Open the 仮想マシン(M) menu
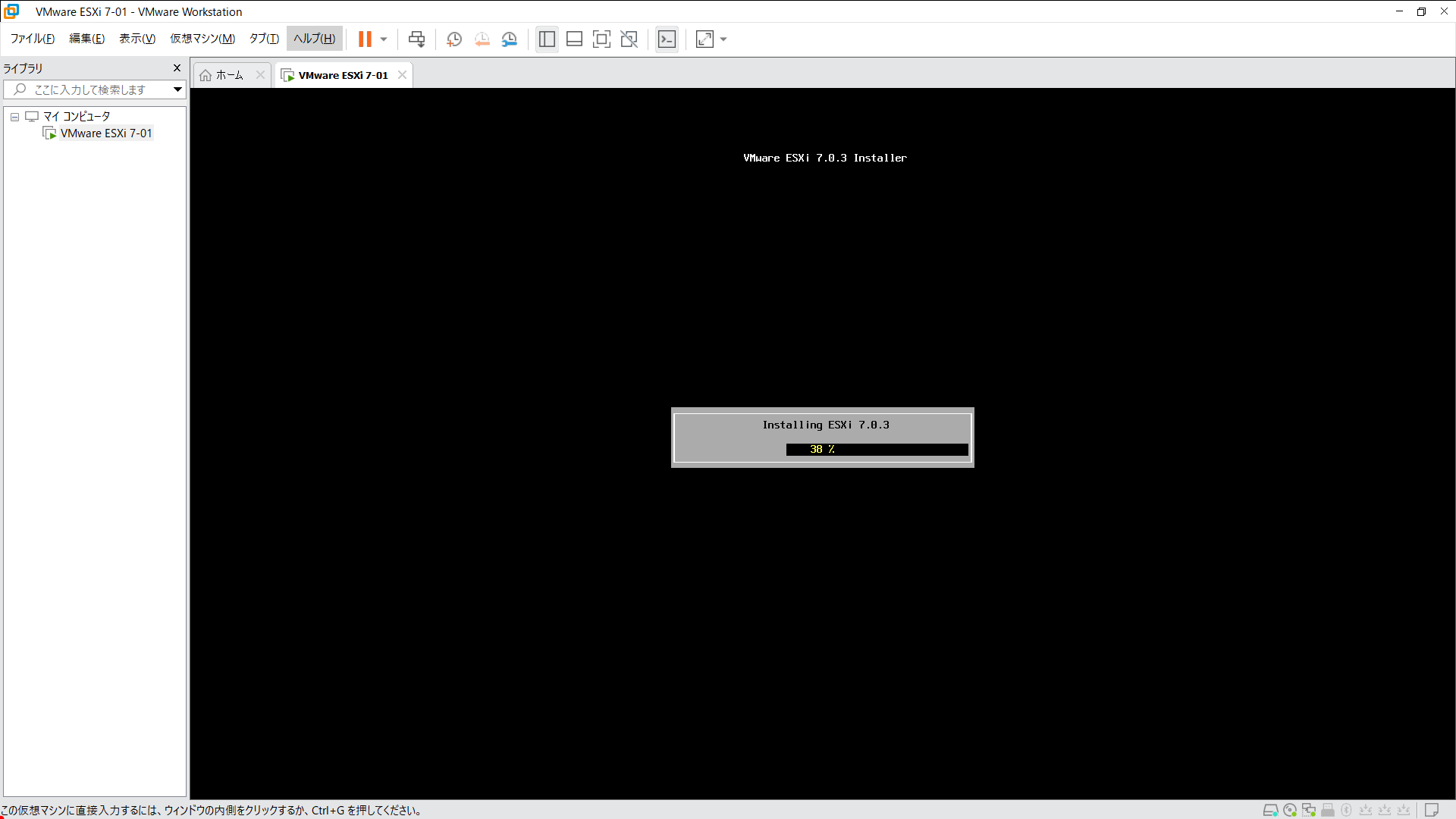 [x=202, y=39]
